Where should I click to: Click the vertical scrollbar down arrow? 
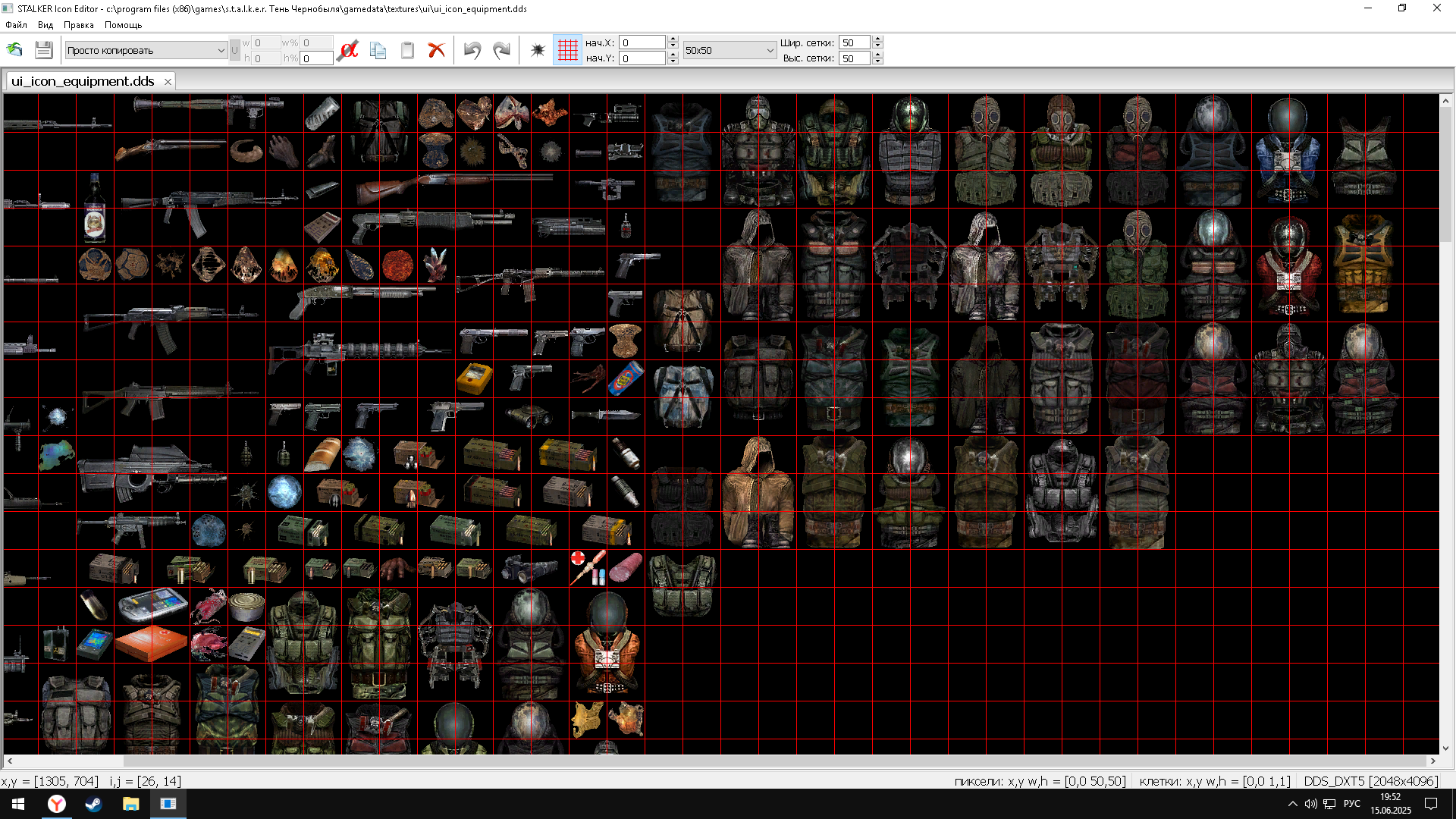point(1445,748)
